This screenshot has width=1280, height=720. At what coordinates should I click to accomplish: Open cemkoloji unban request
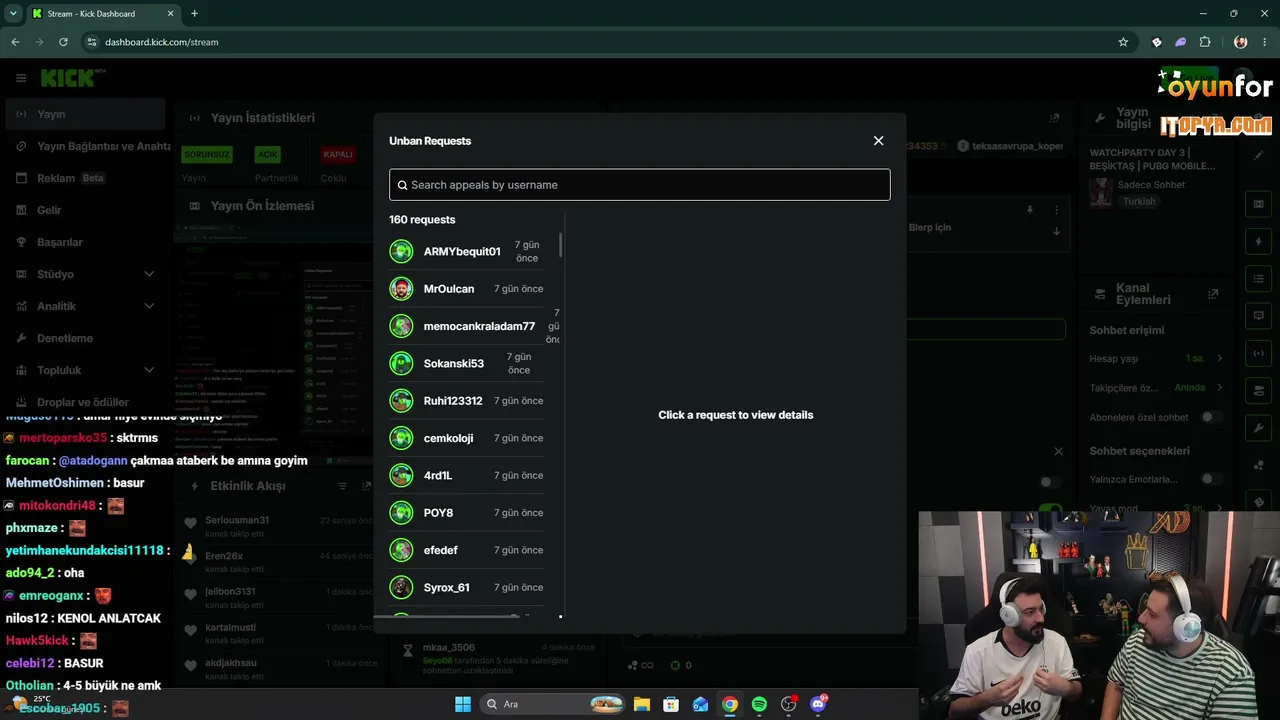pyautogui.click(x=467, y=438)
